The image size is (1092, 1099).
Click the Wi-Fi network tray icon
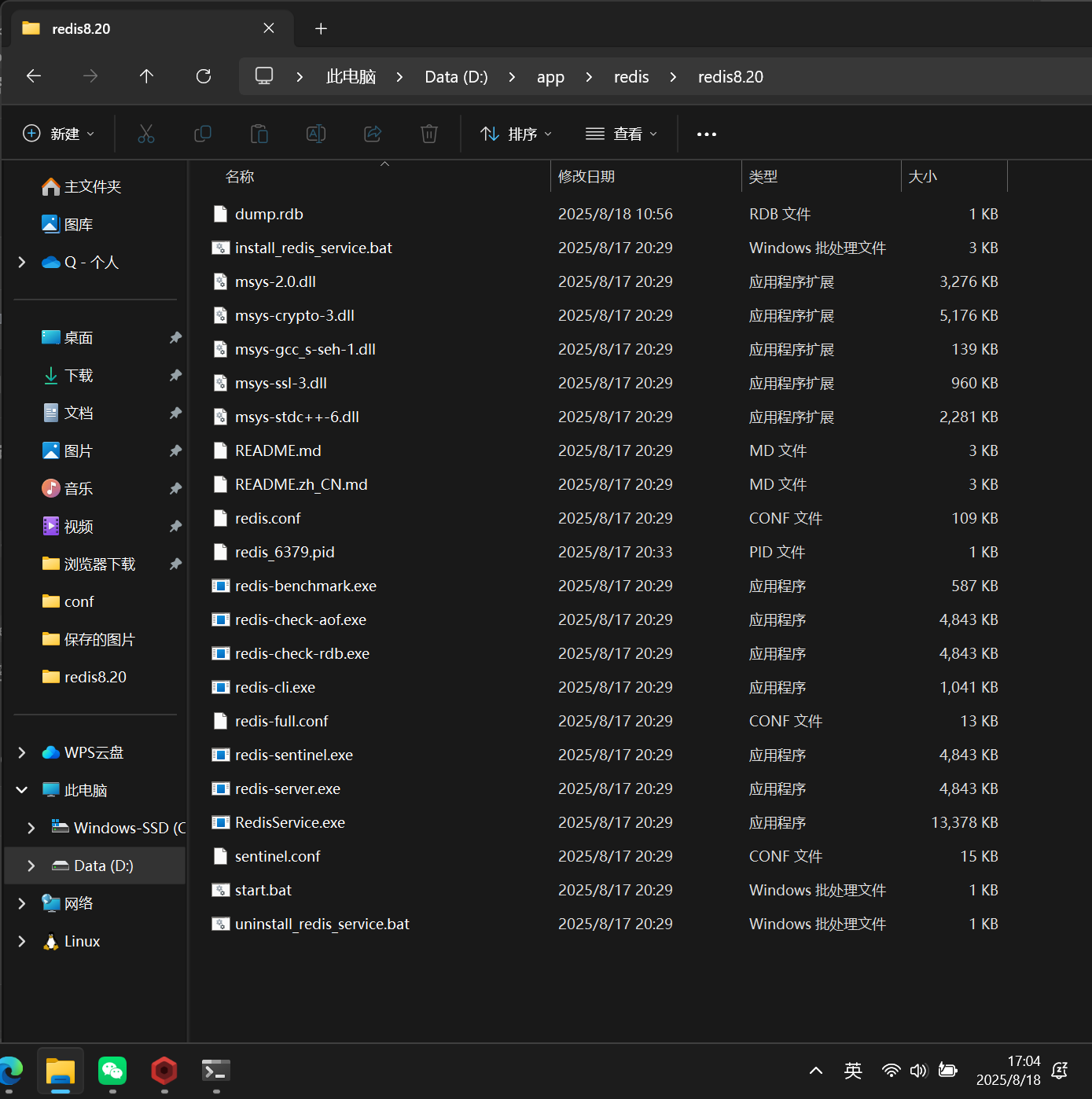click(891, 1071)
